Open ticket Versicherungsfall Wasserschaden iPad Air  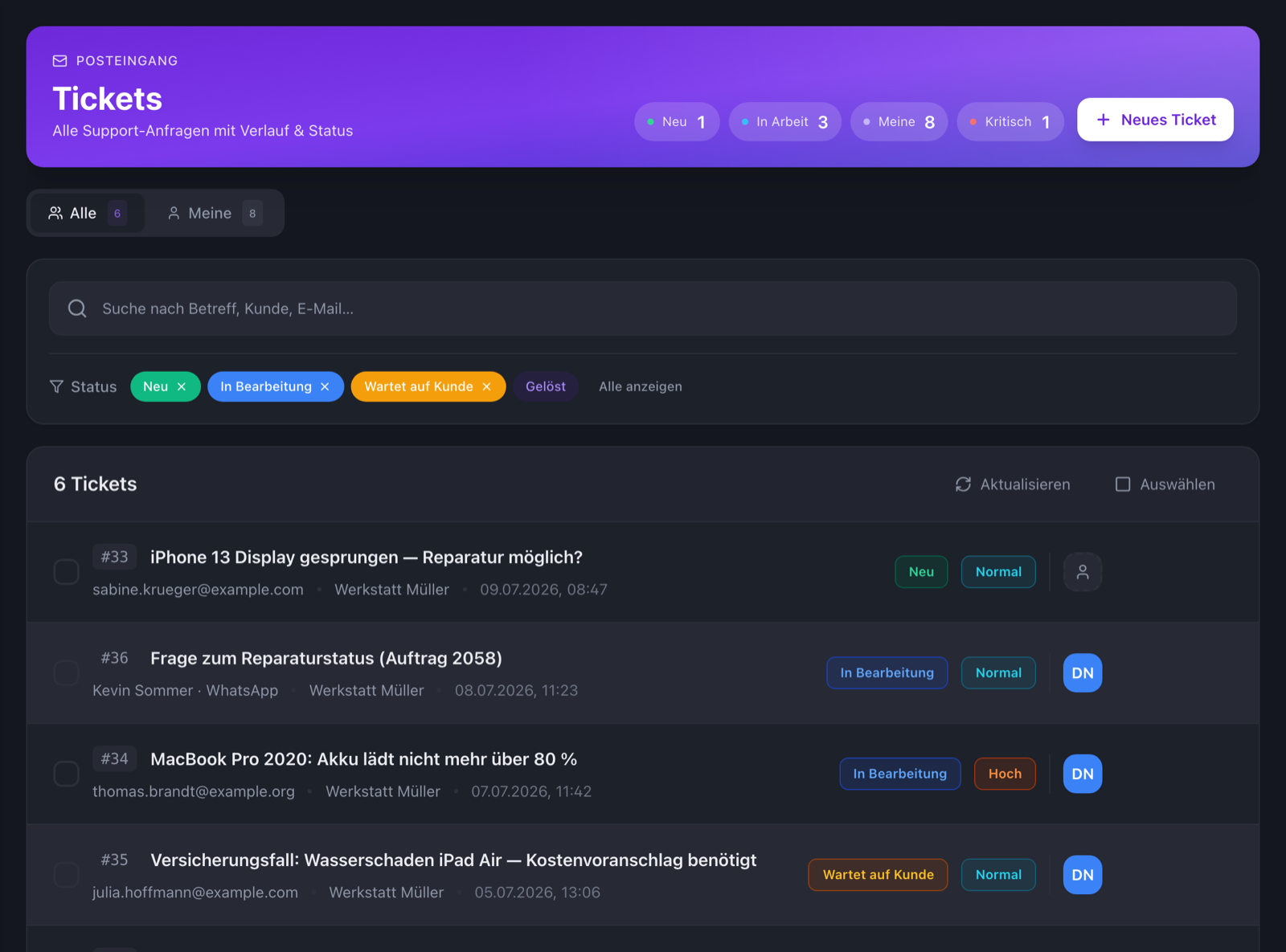pyautogui.click(x=453, y=860)
